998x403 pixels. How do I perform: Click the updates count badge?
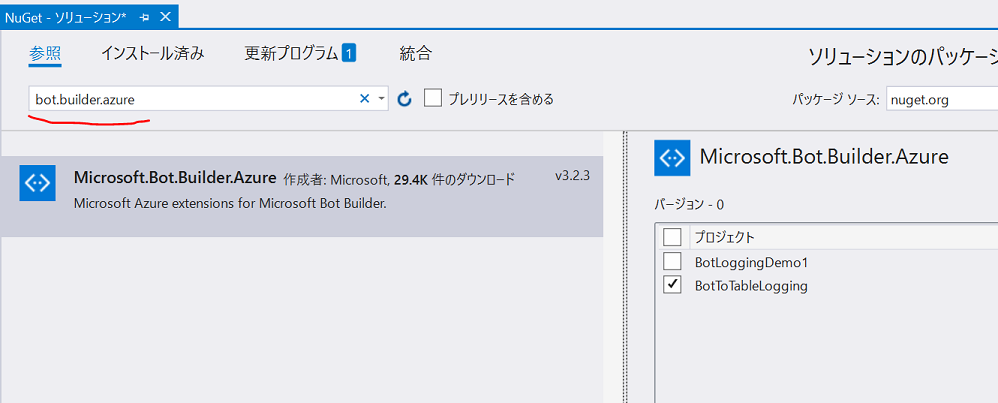(x=349, y=53)
